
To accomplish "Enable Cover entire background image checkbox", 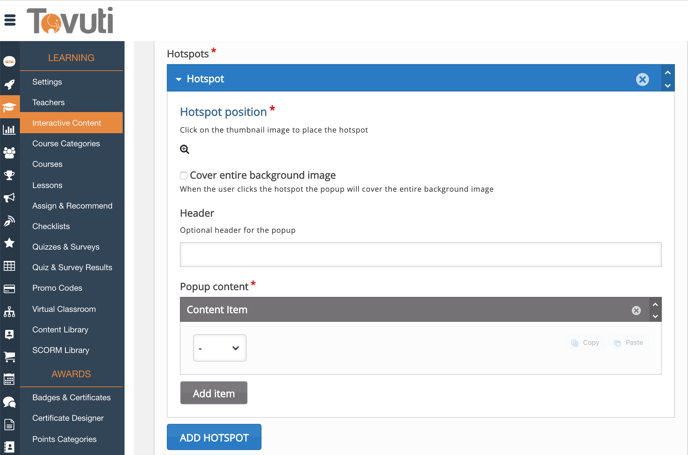I will 184,175.
